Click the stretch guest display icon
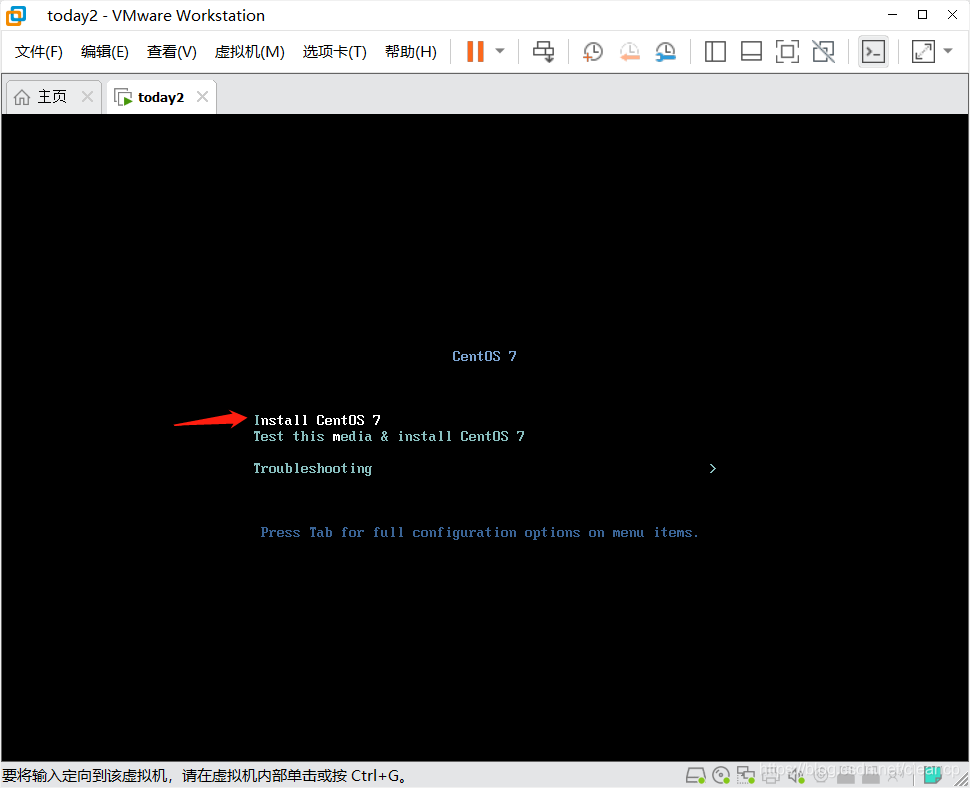Viewport: 970px width, 788px height. pyautogui.click(x=923, y=51)
